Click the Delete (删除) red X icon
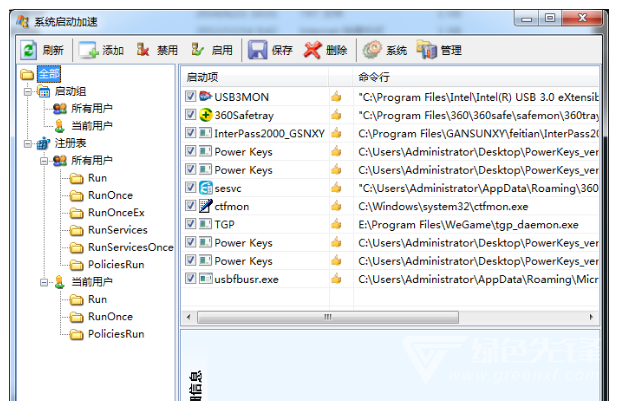The height and width of the screenshot is (401, 617). (x=312, y=50)
